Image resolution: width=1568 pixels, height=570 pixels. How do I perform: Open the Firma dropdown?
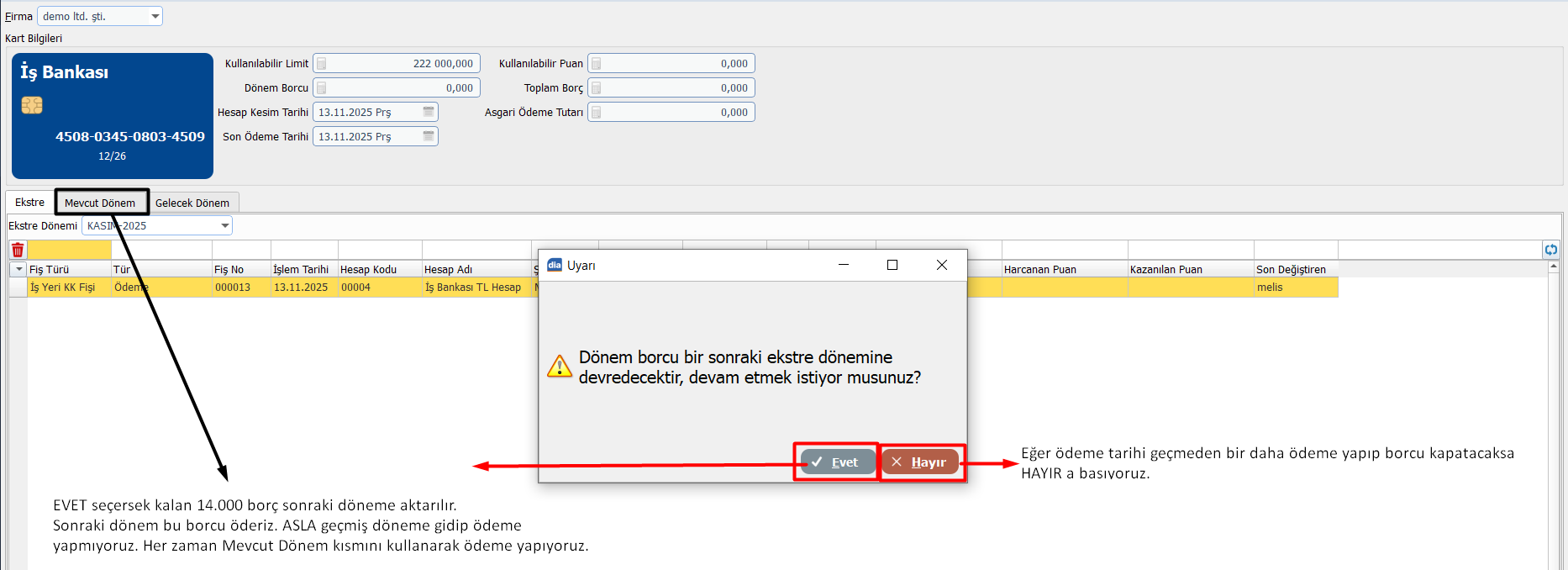155,16
